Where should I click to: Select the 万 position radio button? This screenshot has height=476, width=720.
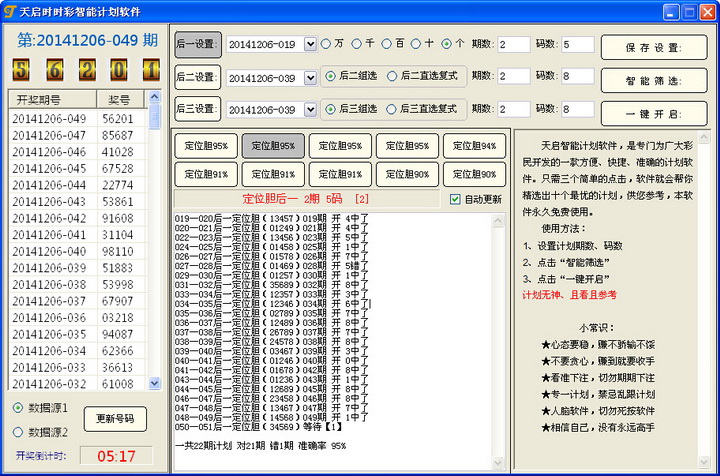click(x=326, y=44)
